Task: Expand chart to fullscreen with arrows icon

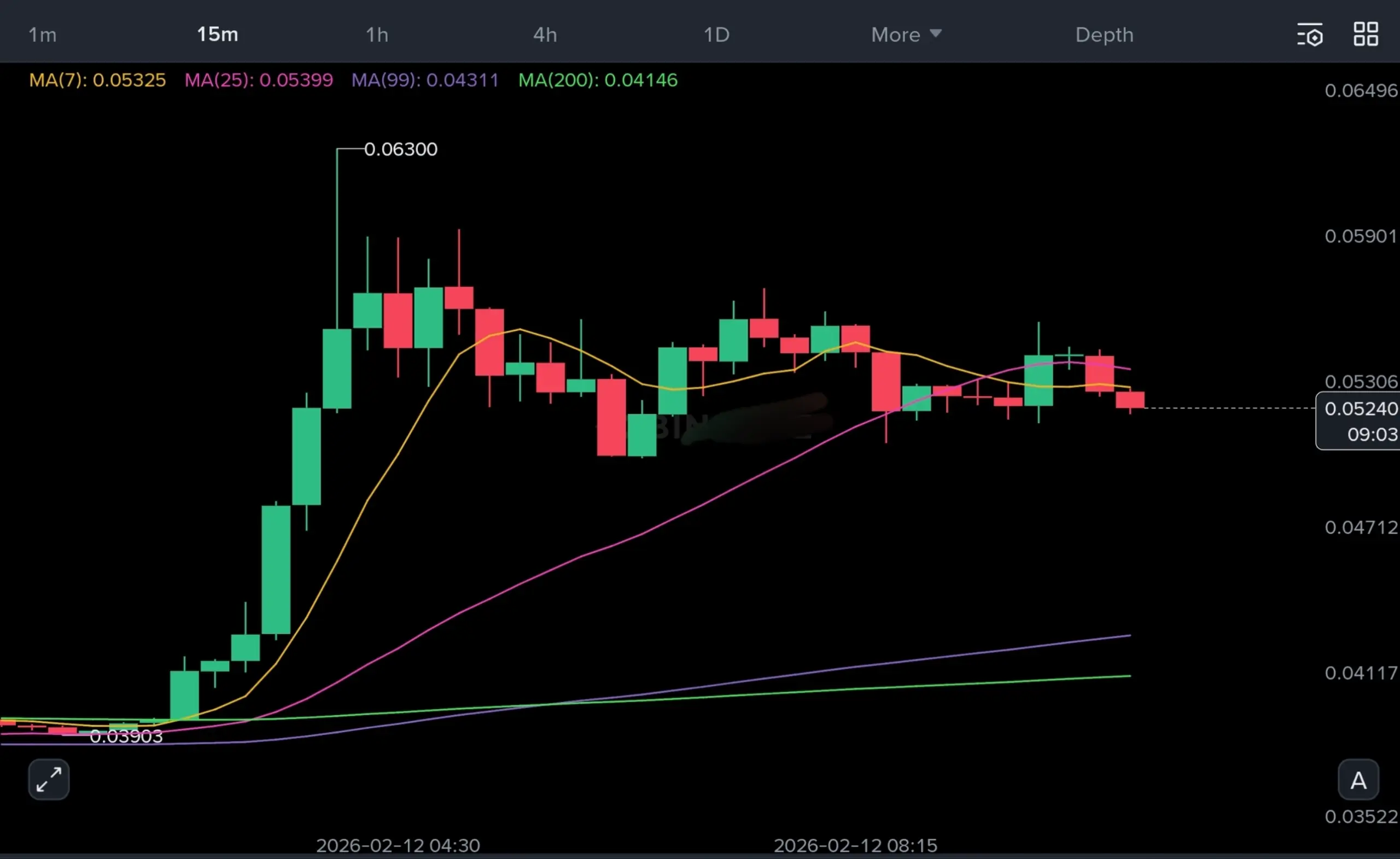Action: (x=49, y=780)
